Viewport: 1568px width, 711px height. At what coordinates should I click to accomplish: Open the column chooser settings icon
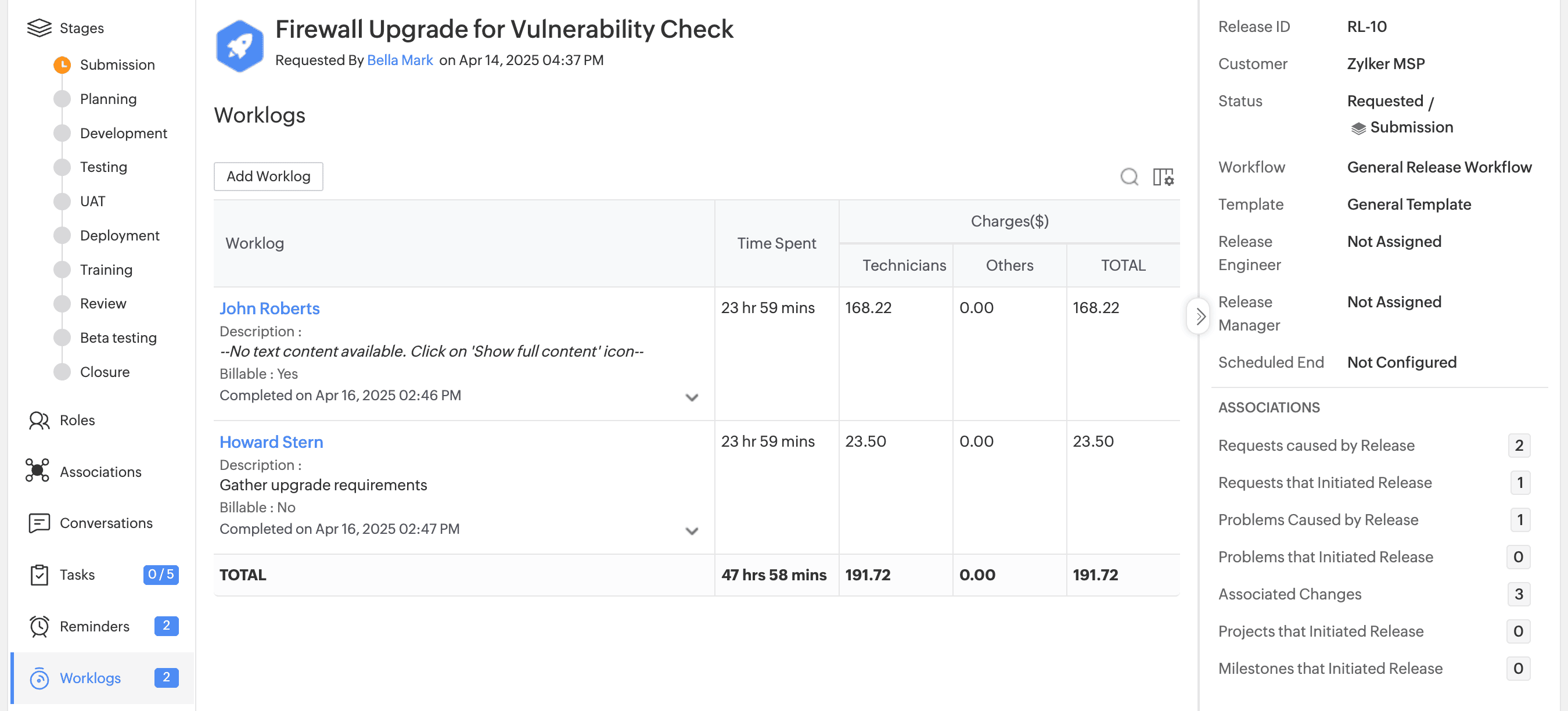click(1163, 177)
